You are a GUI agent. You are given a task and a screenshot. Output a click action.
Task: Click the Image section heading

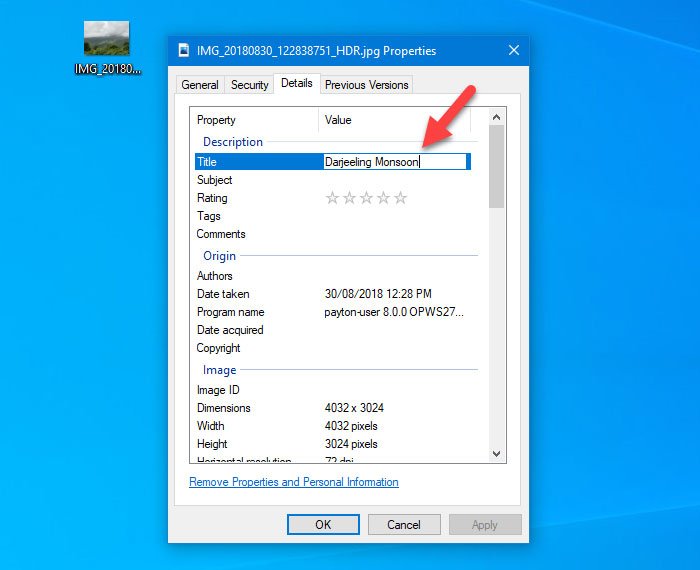point(219,370)
